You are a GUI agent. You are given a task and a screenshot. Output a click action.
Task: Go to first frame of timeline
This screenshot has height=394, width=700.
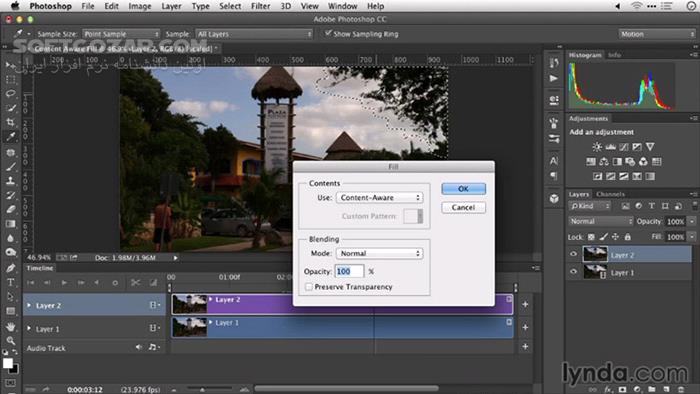pos(31,282)
